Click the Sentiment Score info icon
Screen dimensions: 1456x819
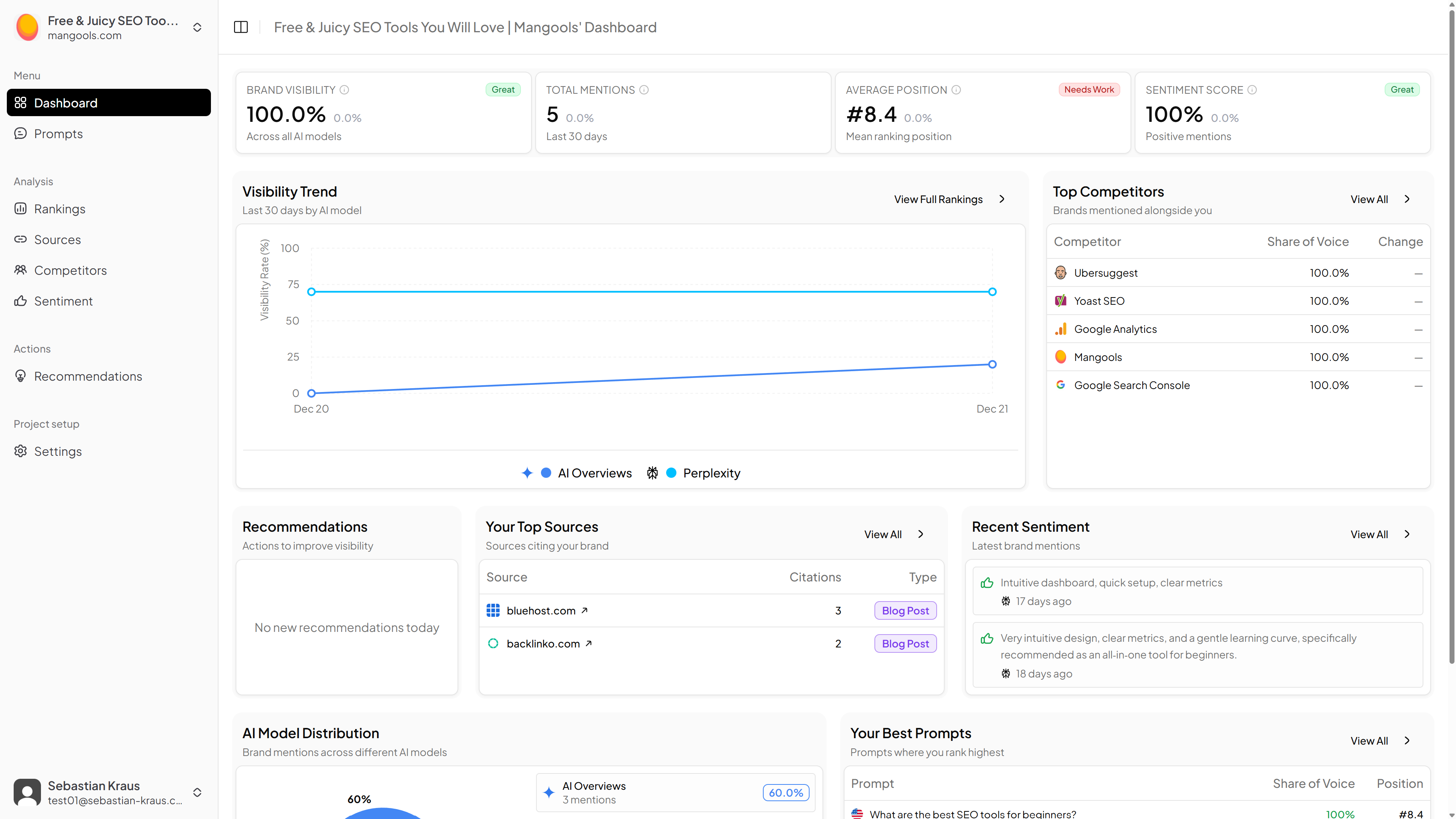(1252, 90)
